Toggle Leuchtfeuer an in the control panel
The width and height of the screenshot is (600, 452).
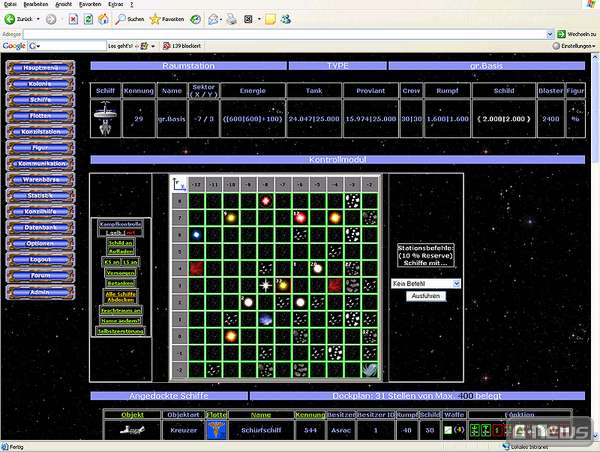[x=121, y=311]
